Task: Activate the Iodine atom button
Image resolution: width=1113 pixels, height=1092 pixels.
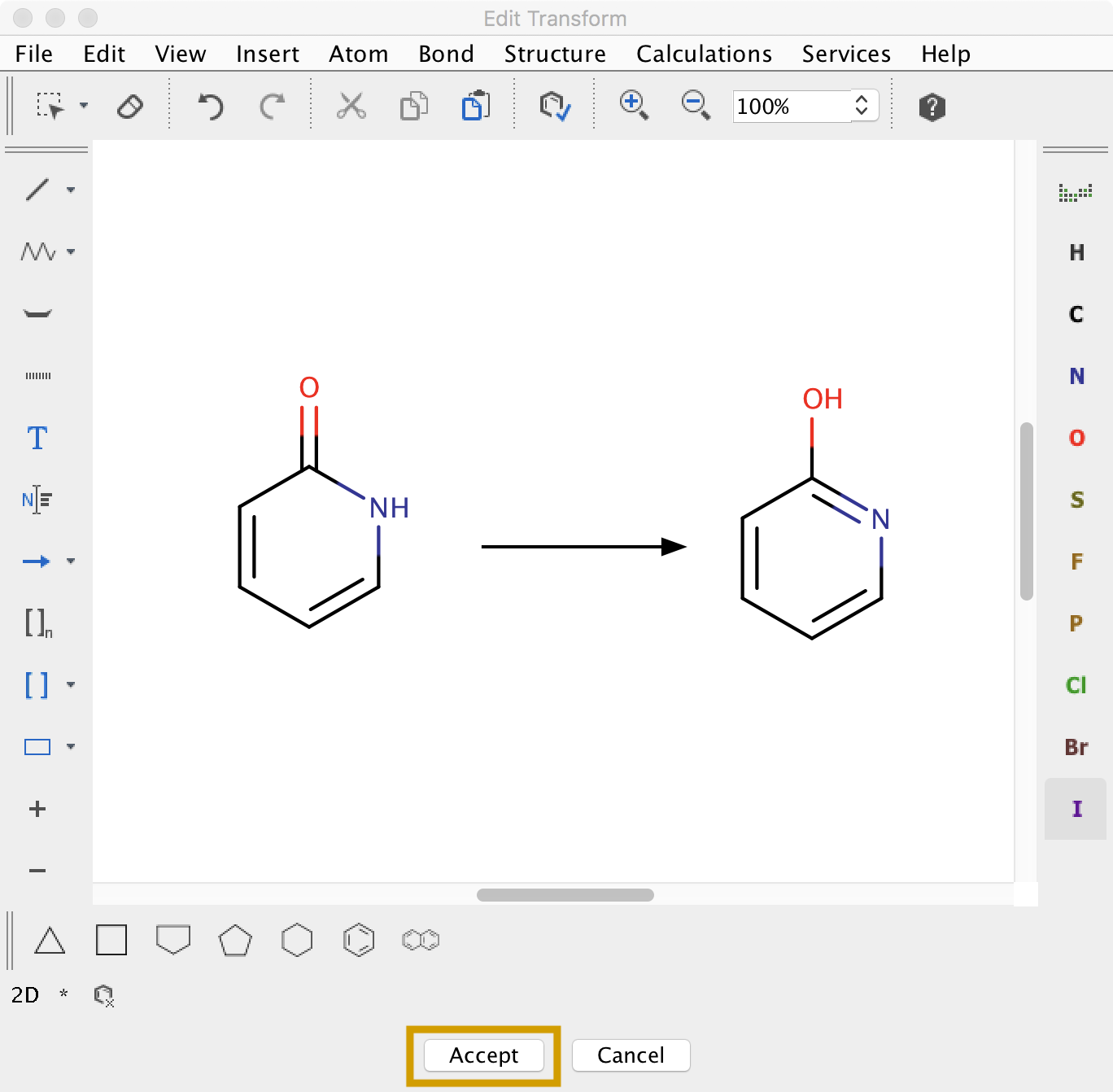Action: point(1076,809)
